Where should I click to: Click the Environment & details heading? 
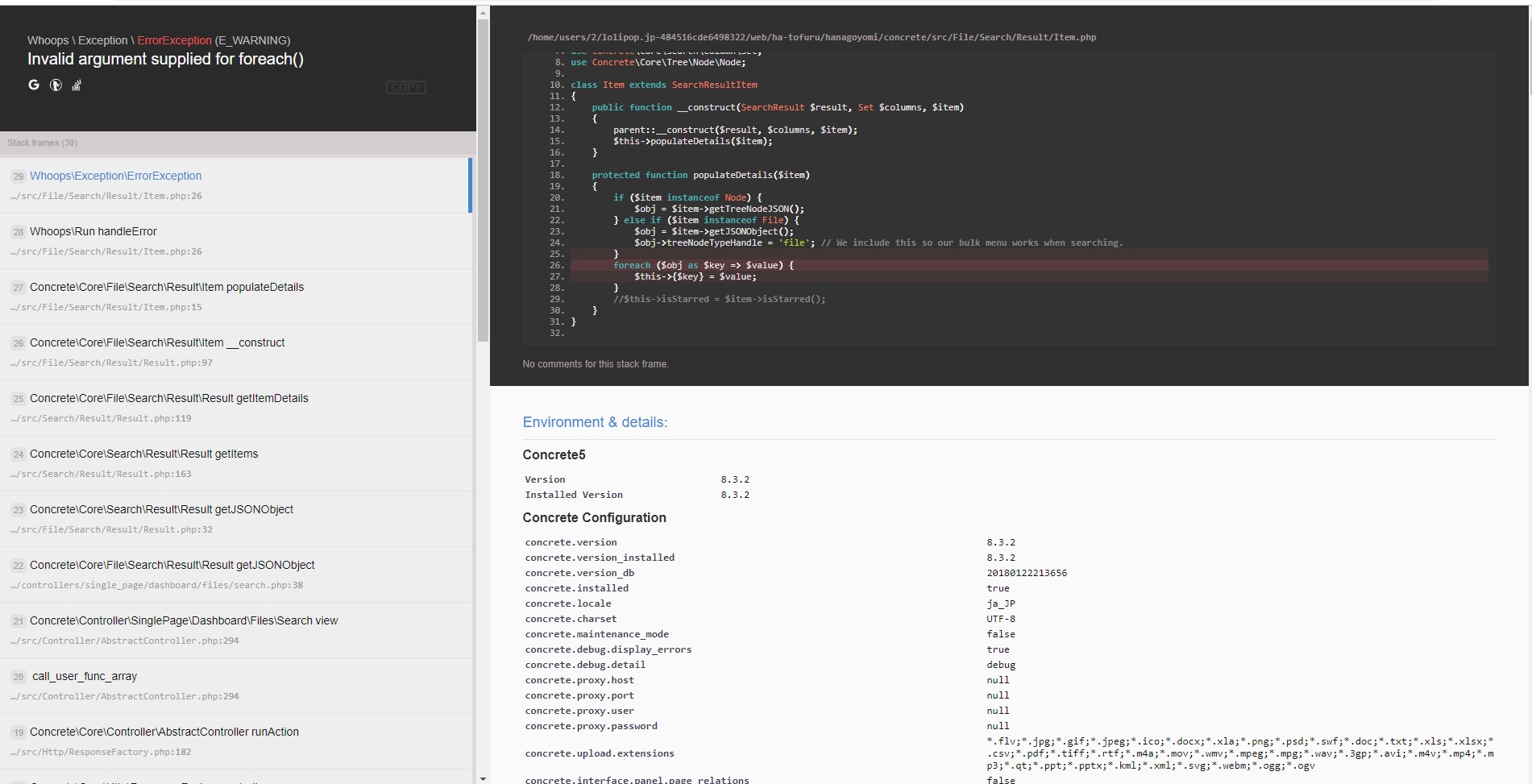coord(595,422)
